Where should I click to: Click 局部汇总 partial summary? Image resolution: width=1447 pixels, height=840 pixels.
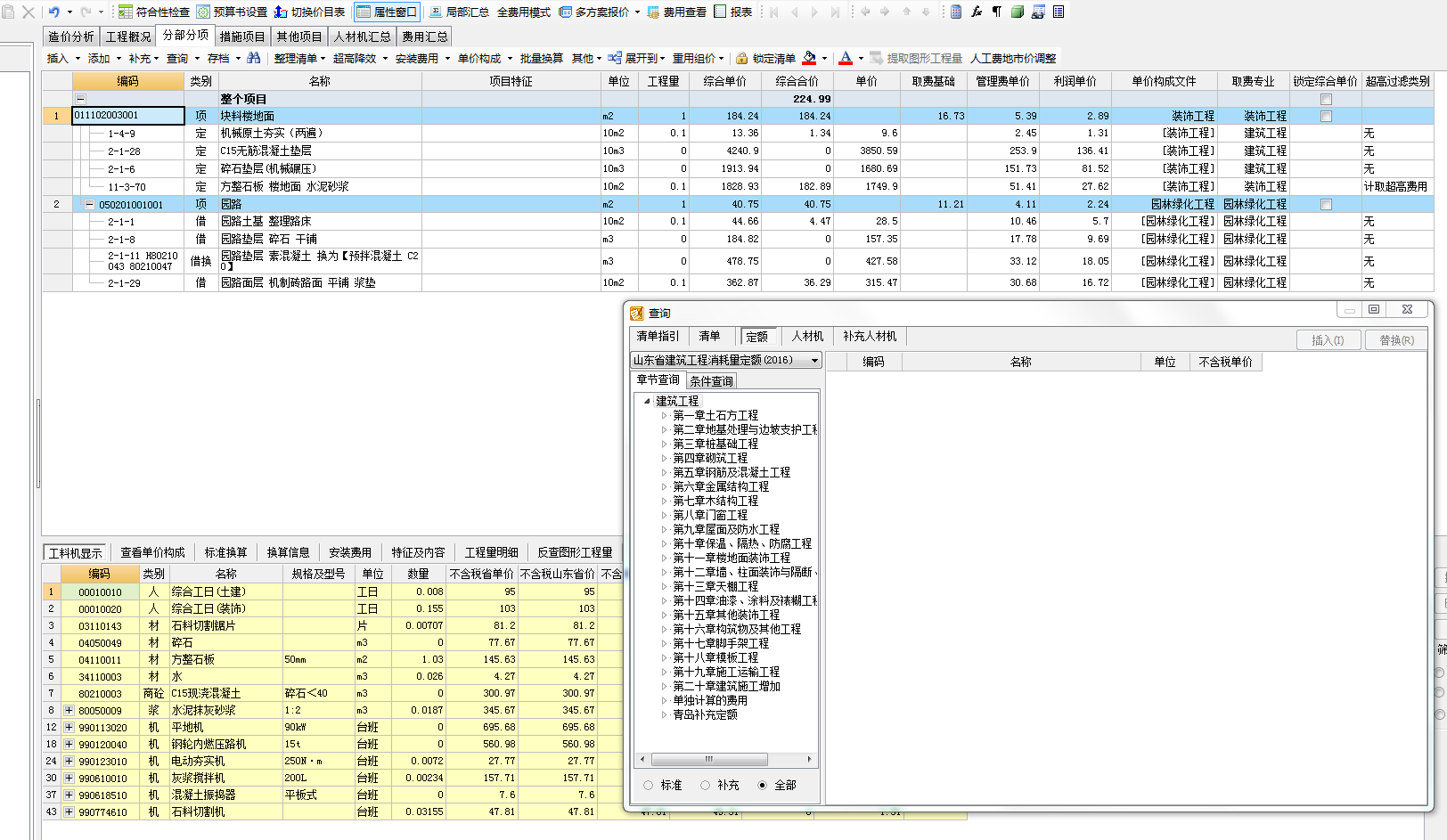tap(459, 12)
